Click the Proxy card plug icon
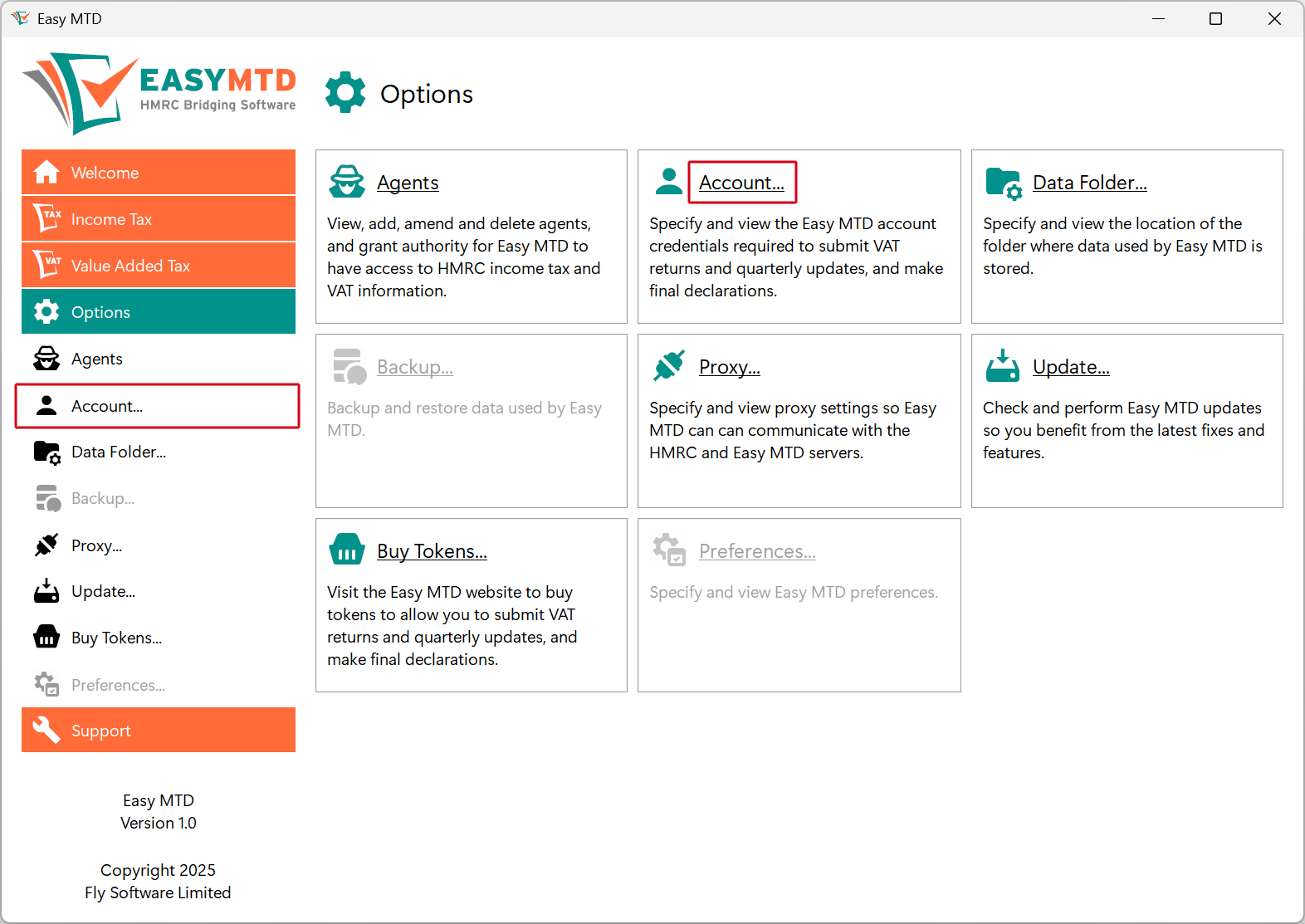 669,365
